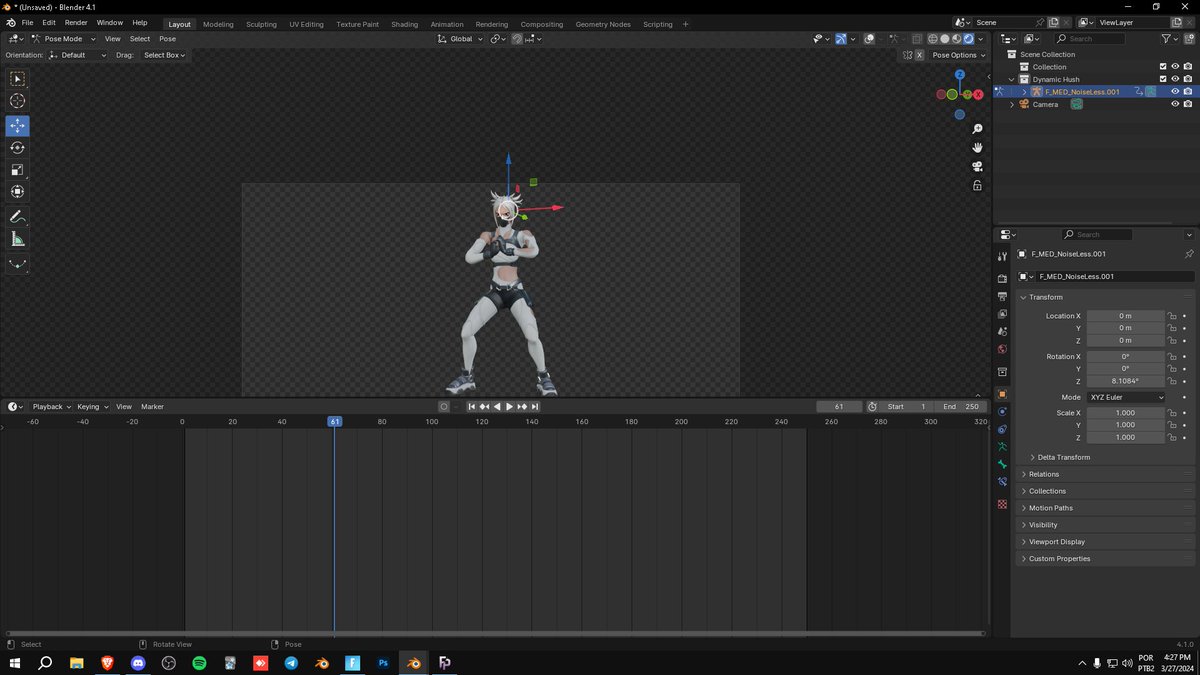The height and width of the screenshot is (675, 1200).
Task: Exclude Collection from view layer checkbox
Action: 1162,67
